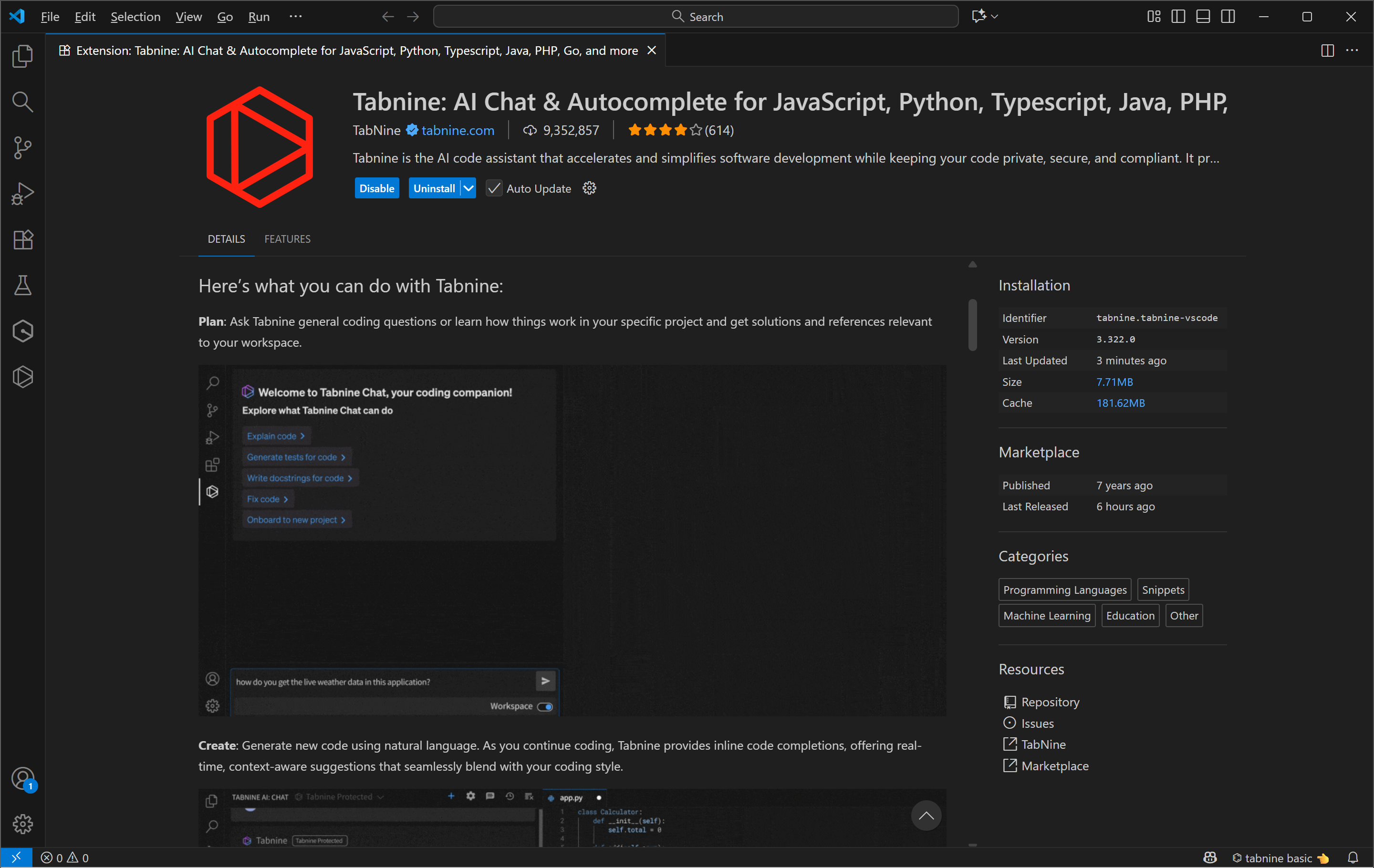Screen dimensions: 1374x868
Task: Click the extension settings gear next to Auto Update
Action: pyautogui.click(x=589, y=188)
